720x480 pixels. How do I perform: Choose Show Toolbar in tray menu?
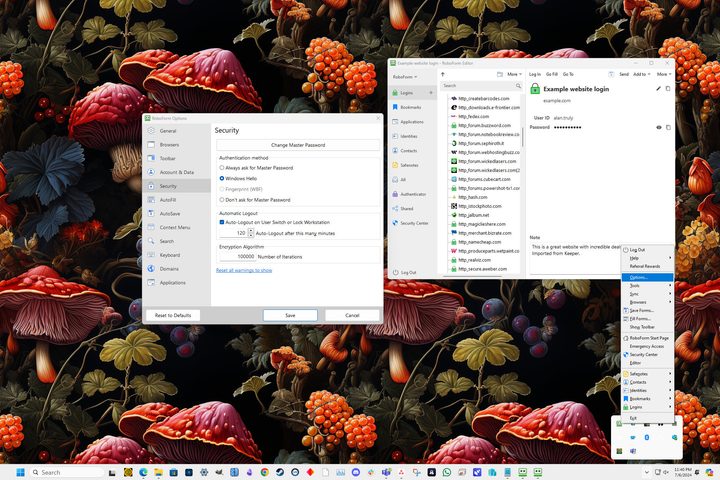(x=647, y=327)
